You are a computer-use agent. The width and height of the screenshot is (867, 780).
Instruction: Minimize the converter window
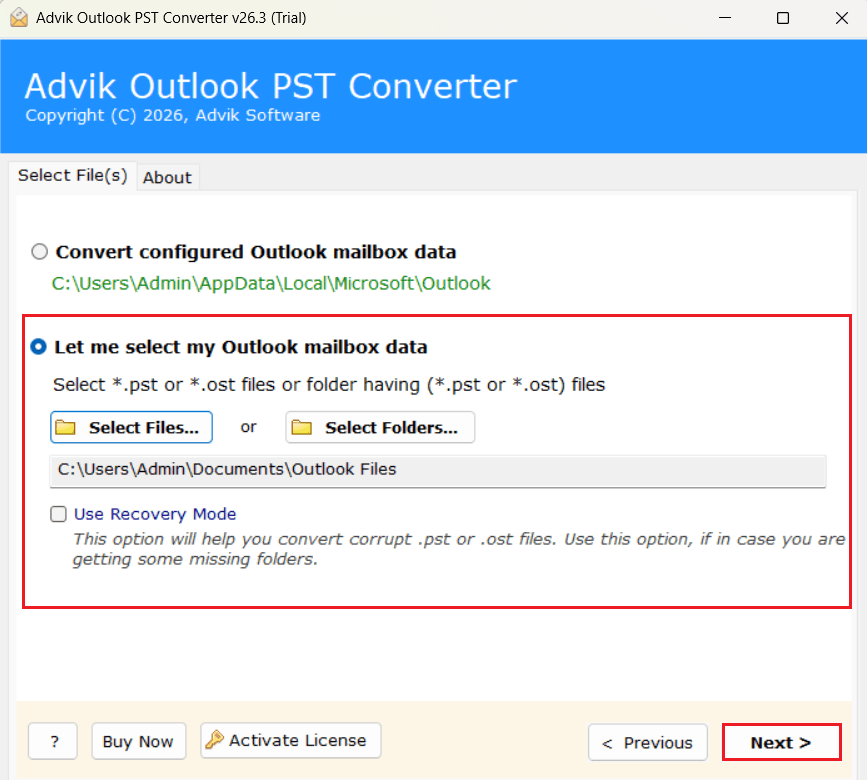click(725, 18)
